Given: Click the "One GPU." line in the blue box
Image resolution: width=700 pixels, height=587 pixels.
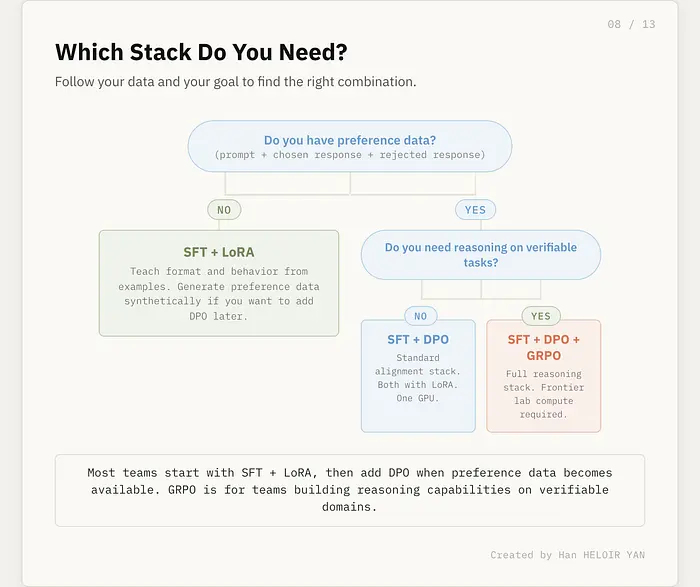Looking at the screenshot, I should pyautogui.click(x=418, y=398).
